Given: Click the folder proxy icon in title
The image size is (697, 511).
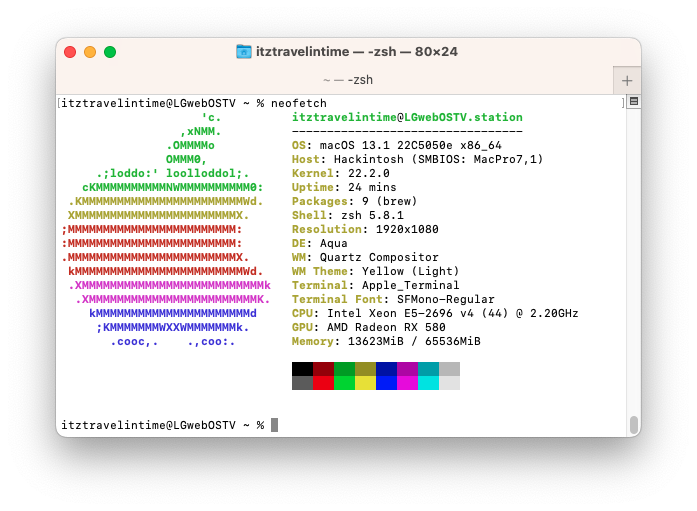Looking at the screenshot, I should click(x=244, y=52).
